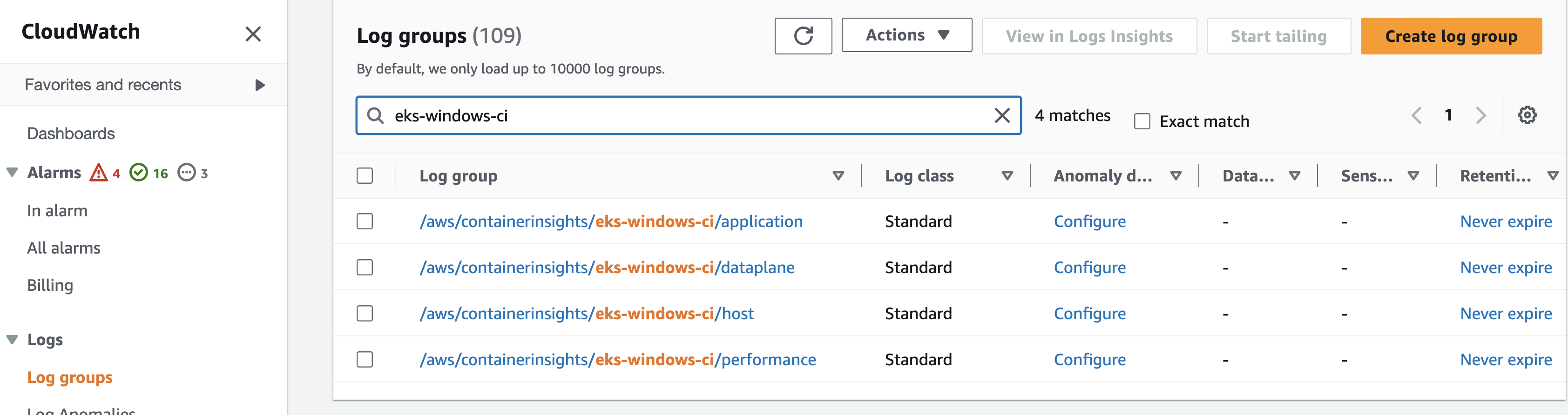Click Standard log class in host row
The width and height of the screenshot is (1568, 415).
(x=918, y=314)
